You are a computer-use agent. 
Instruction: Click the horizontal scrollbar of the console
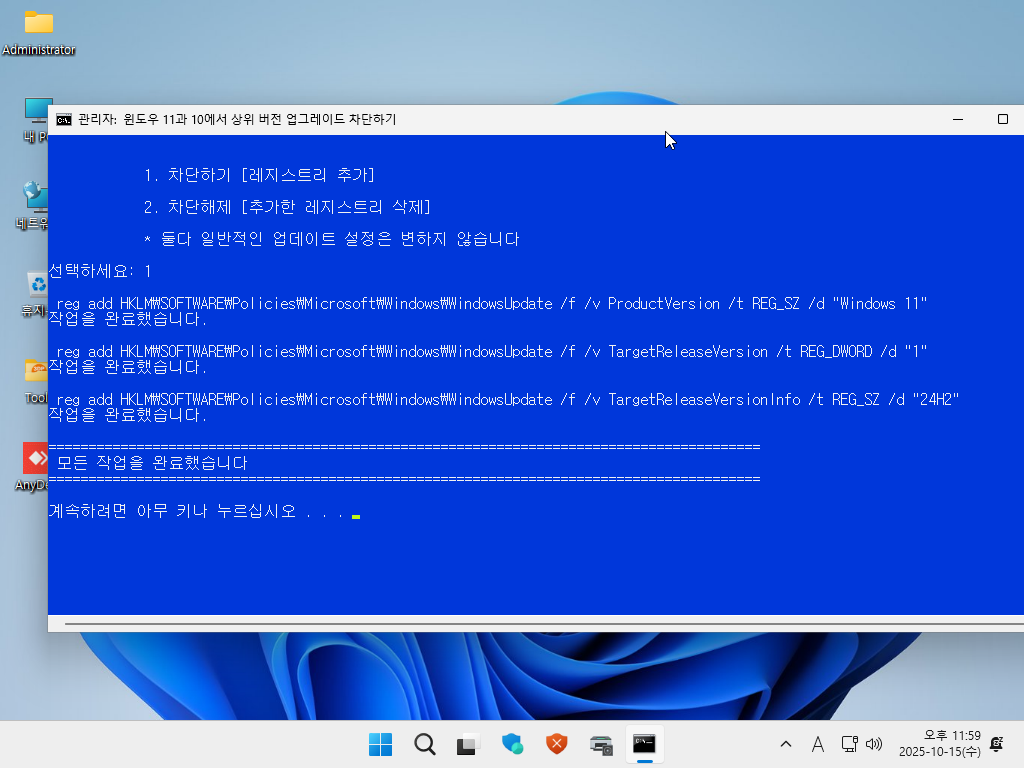544,624
